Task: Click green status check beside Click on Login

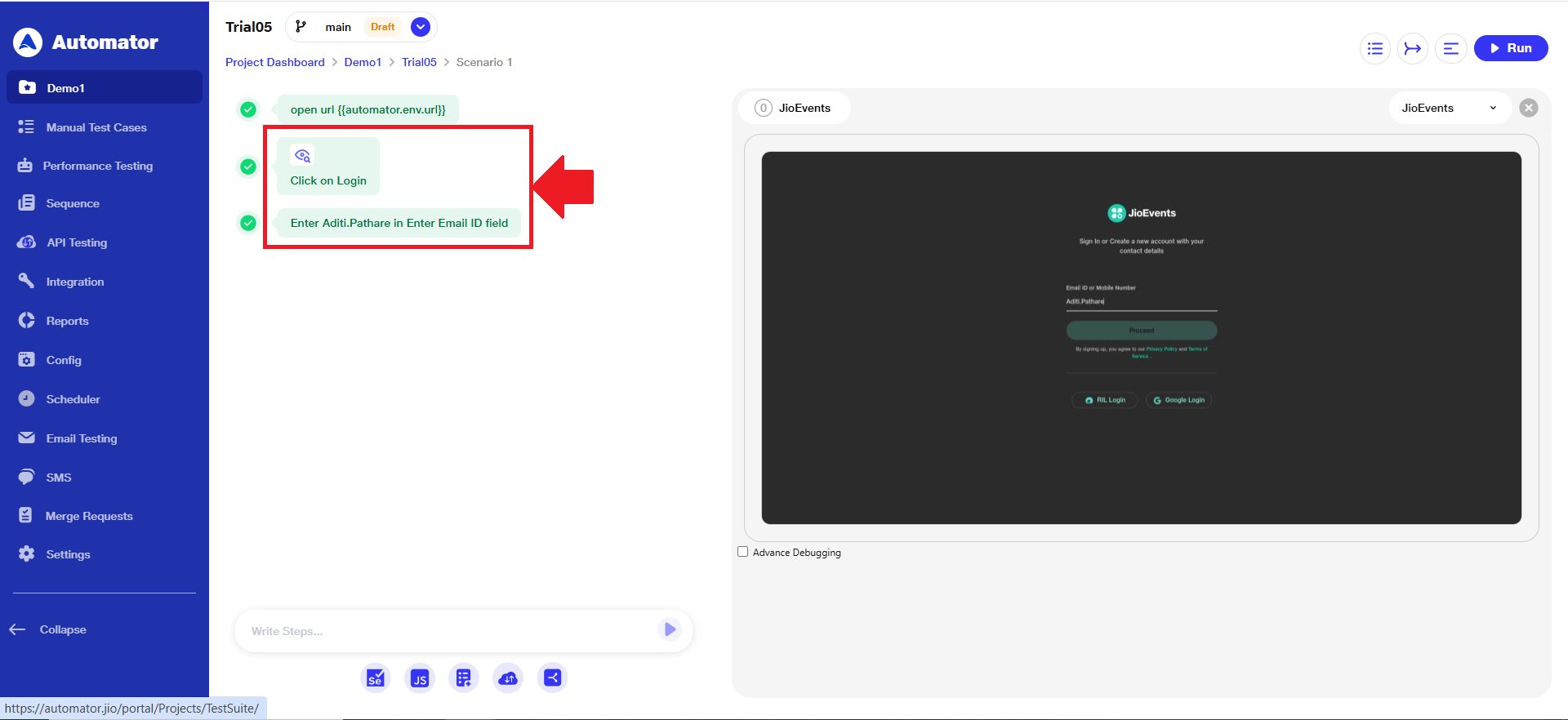Action: pos(248,167)
